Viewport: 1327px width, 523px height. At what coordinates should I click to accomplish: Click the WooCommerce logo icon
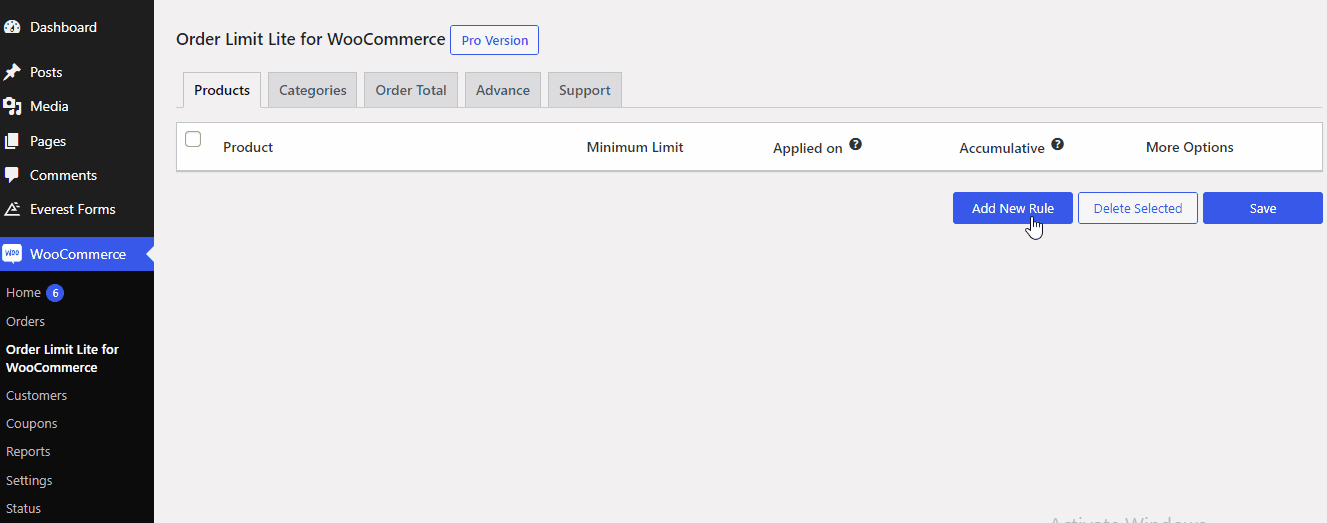click(12, 254)
